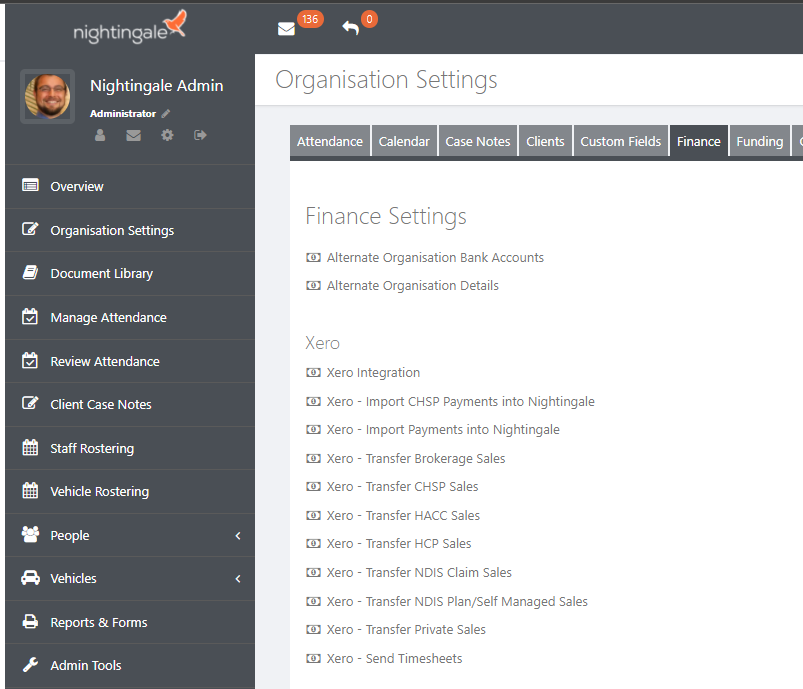Open Xero Integration link
This screenshot has width=803, height=689.
click(x=373, y=372)
